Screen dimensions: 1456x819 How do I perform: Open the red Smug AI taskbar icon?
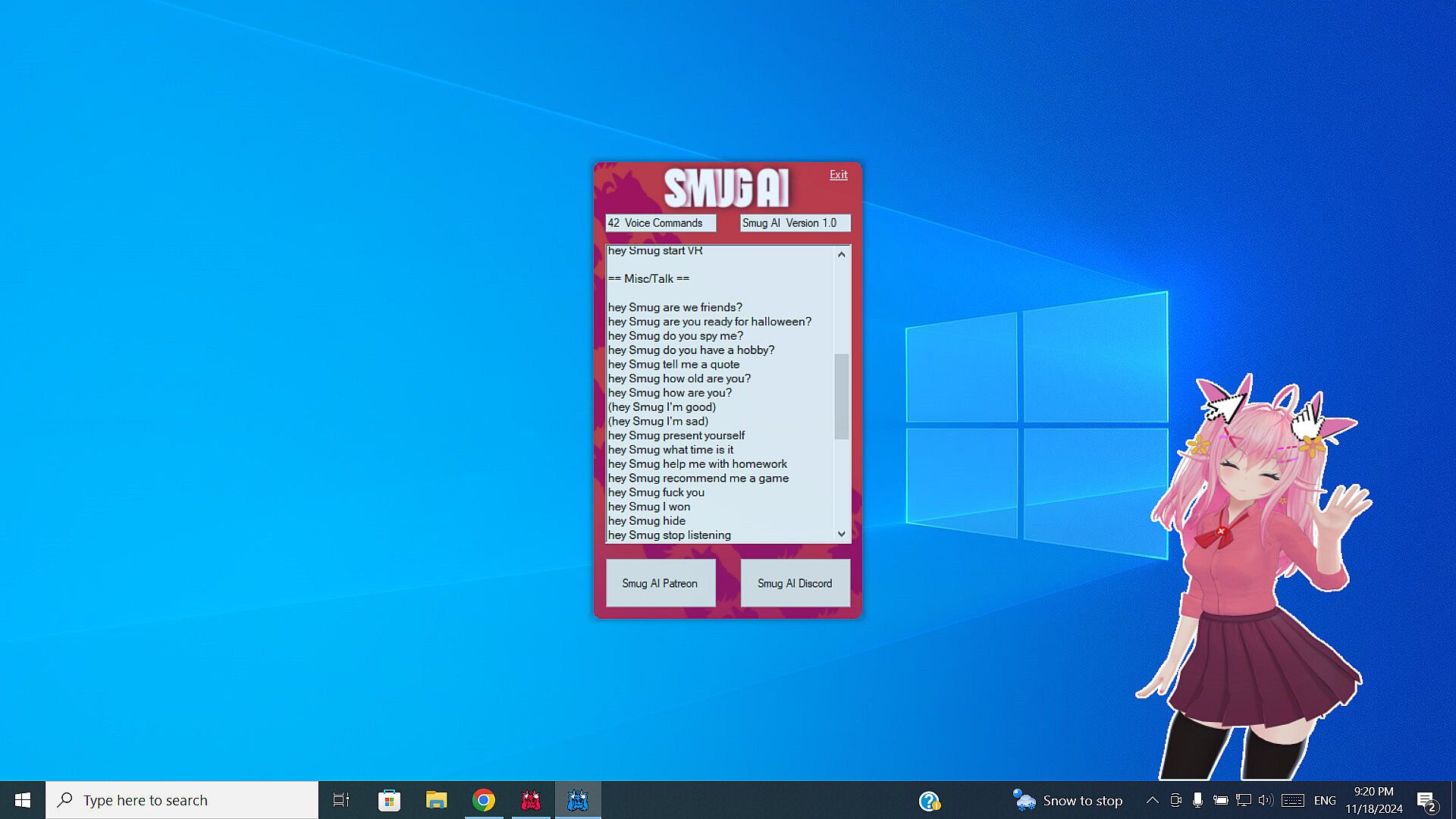[531, 800]
